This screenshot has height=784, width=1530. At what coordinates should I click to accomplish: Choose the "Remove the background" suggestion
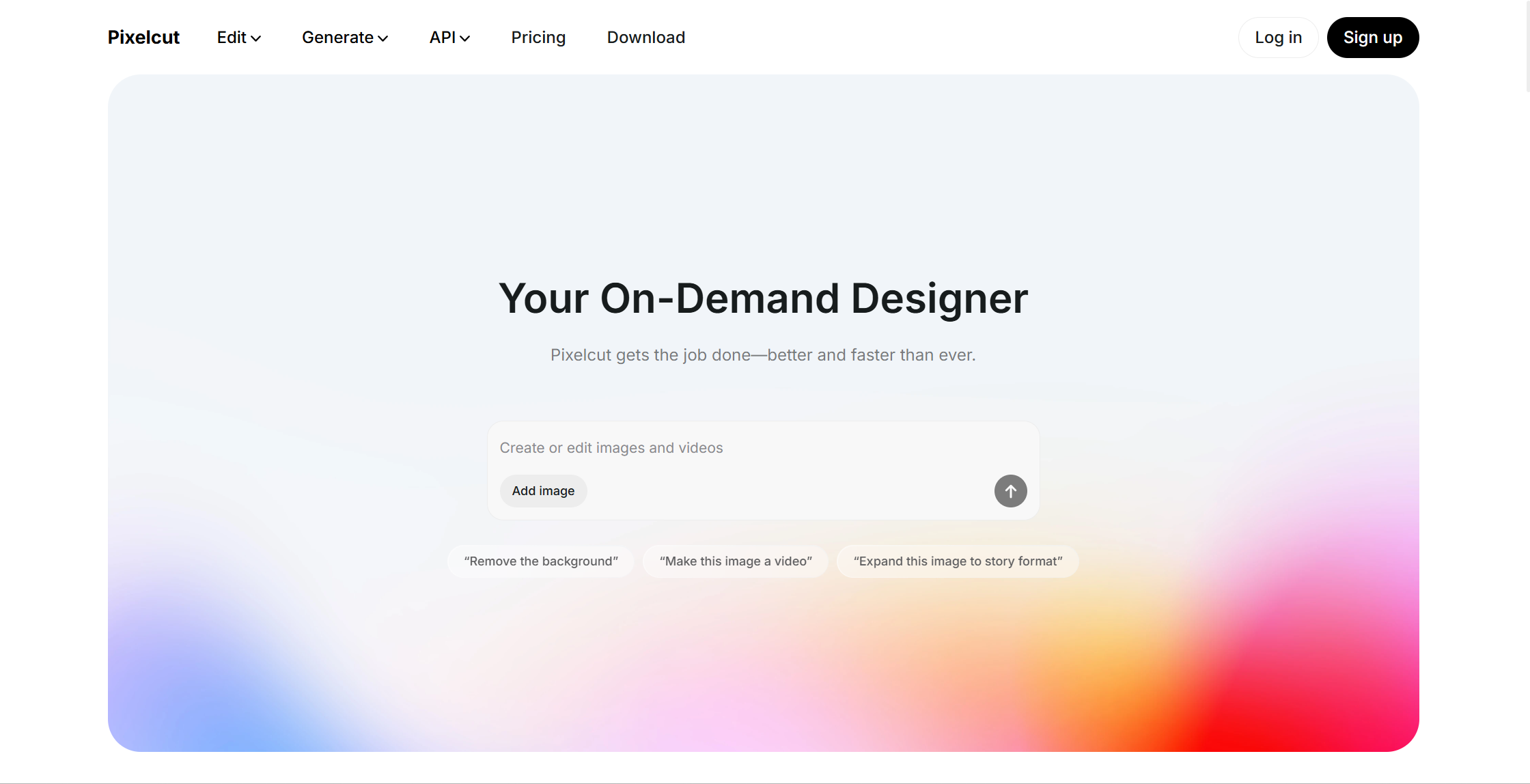click(541, 561)
